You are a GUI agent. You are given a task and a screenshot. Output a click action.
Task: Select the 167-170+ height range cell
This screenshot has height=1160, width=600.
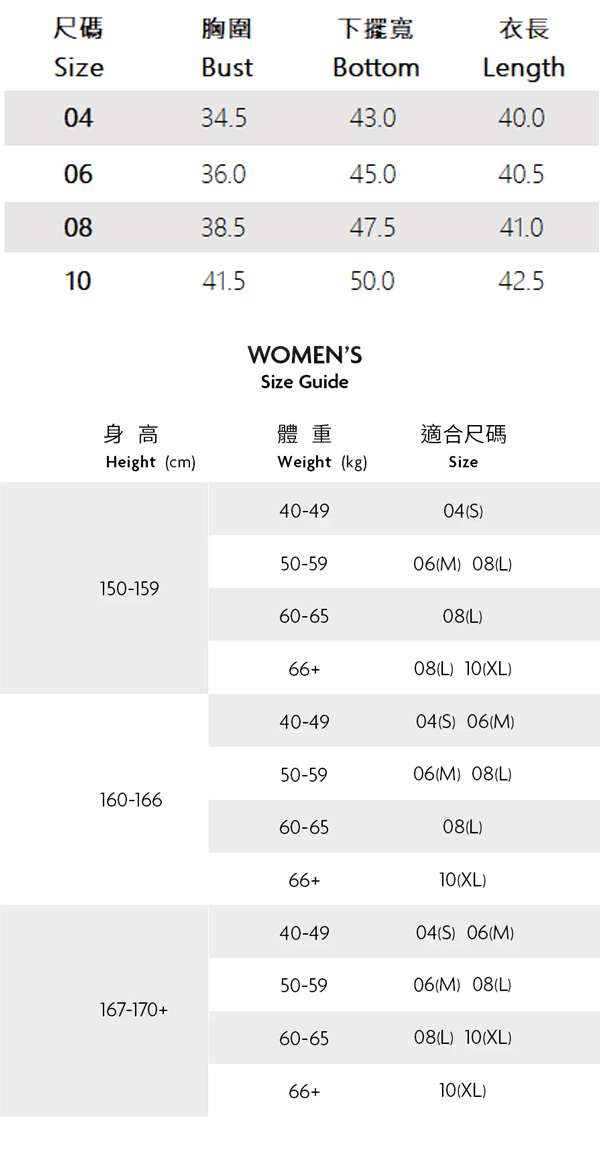133,1010
